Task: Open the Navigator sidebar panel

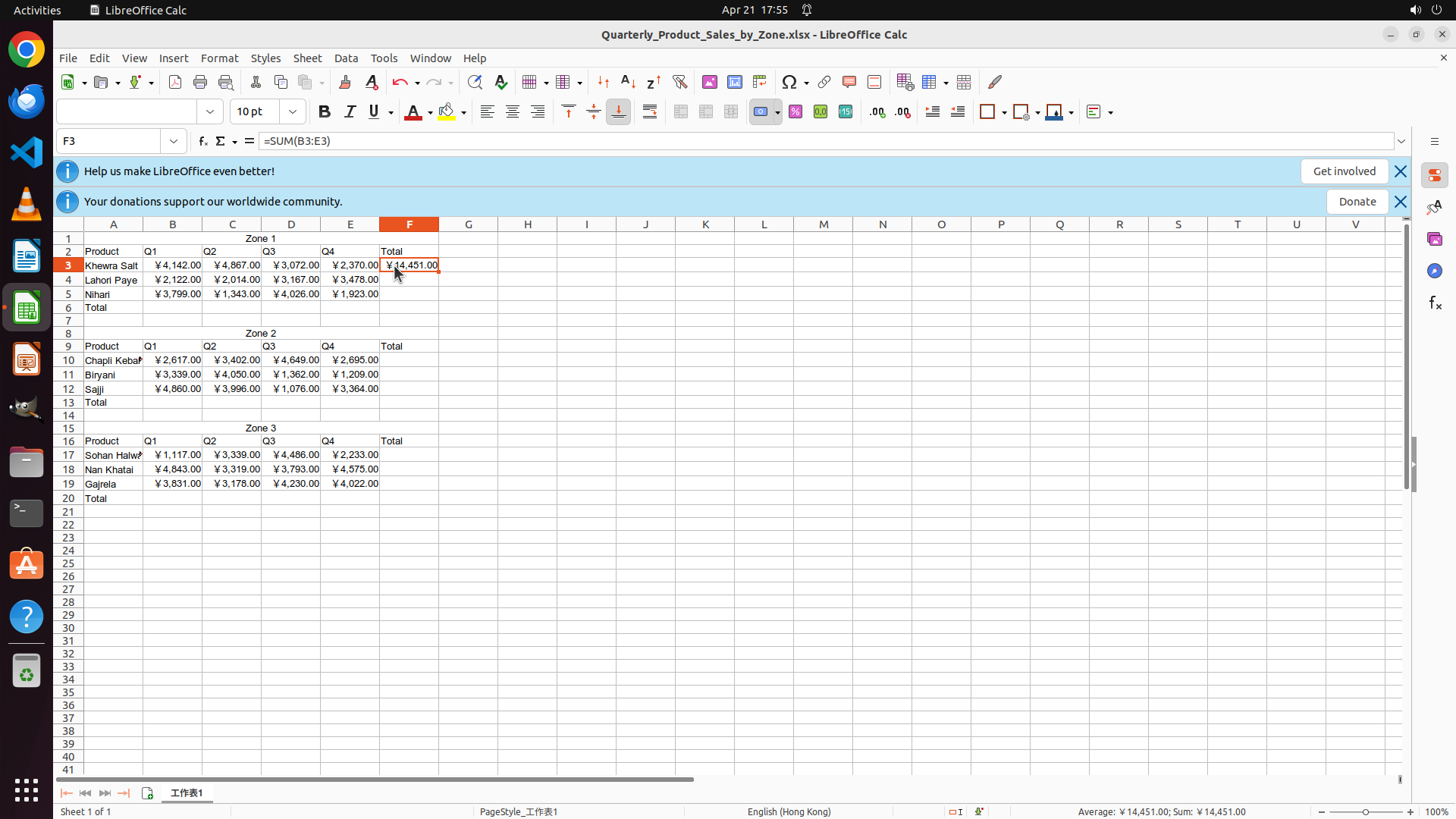Action: [1434, 271]
